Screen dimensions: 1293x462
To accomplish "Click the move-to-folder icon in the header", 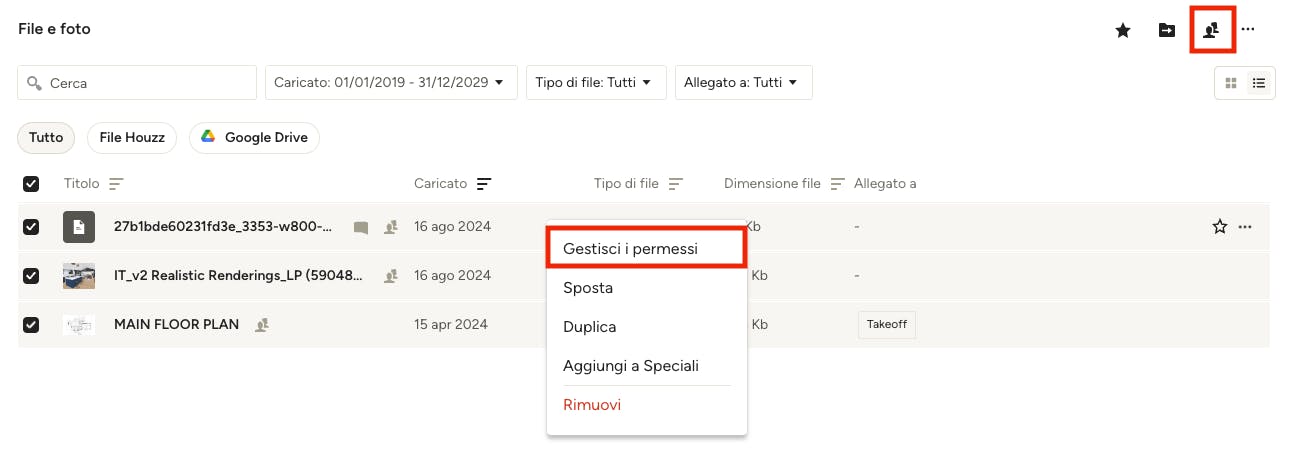I will [x=1167, y=30].
